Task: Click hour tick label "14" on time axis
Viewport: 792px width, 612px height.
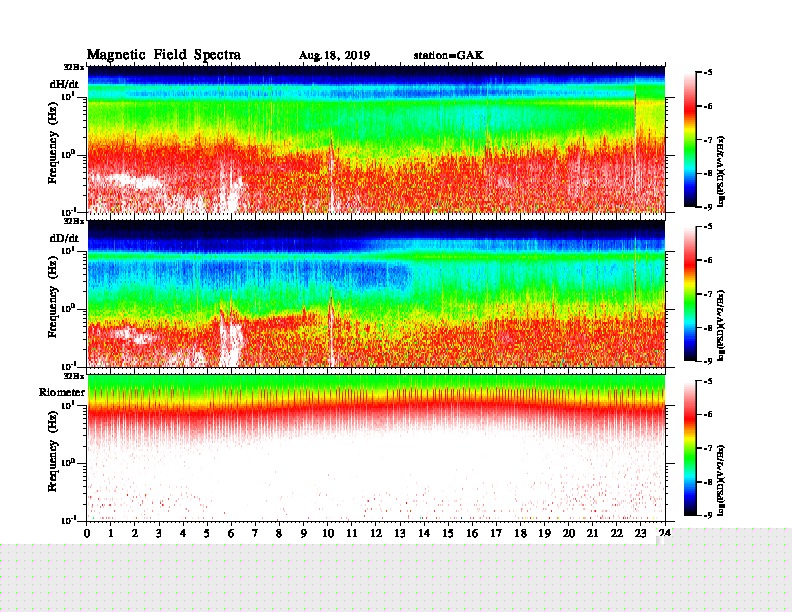Action: [x=424, y=533]
